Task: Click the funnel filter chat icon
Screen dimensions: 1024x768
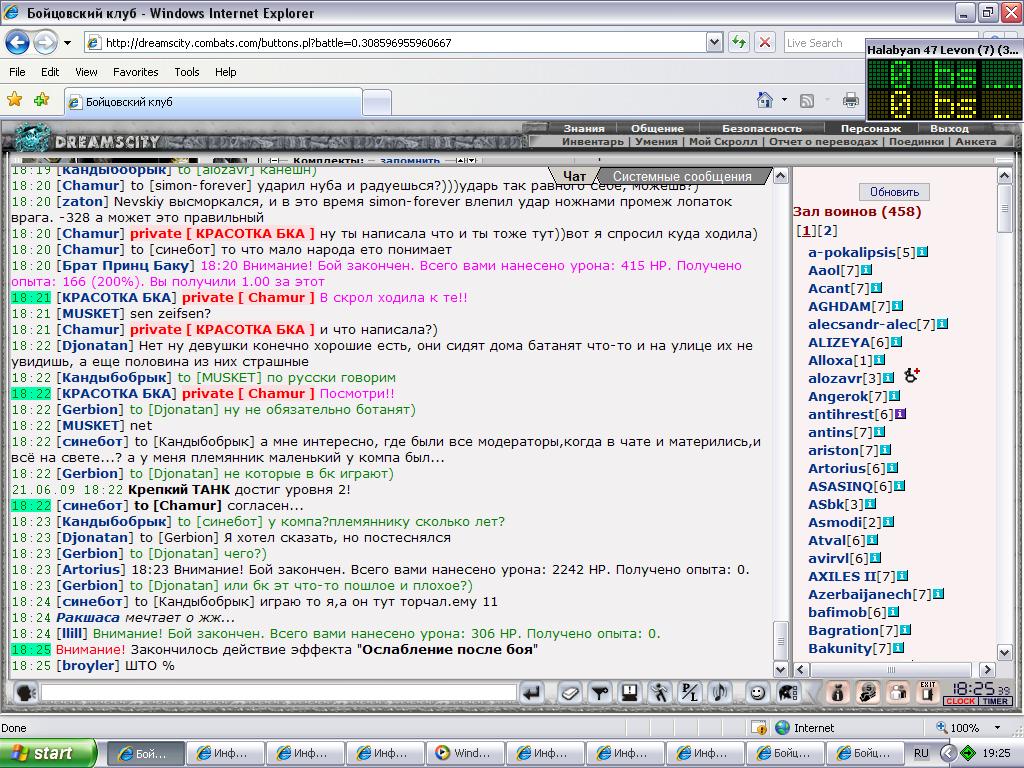Action: coord(600,692)
